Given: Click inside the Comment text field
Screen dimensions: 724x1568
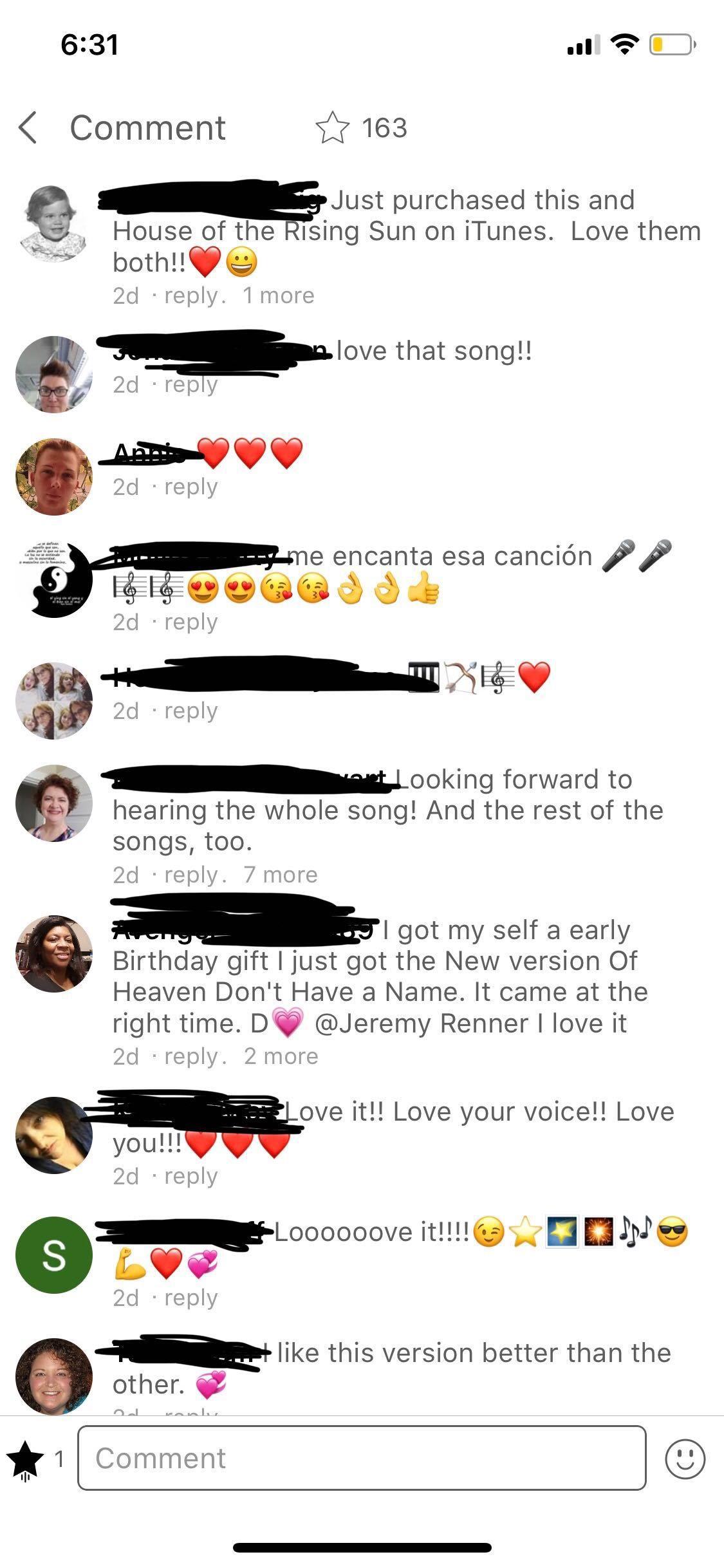Looking at the screenshot, I should pyautogui.click(x=362, y=1458).
